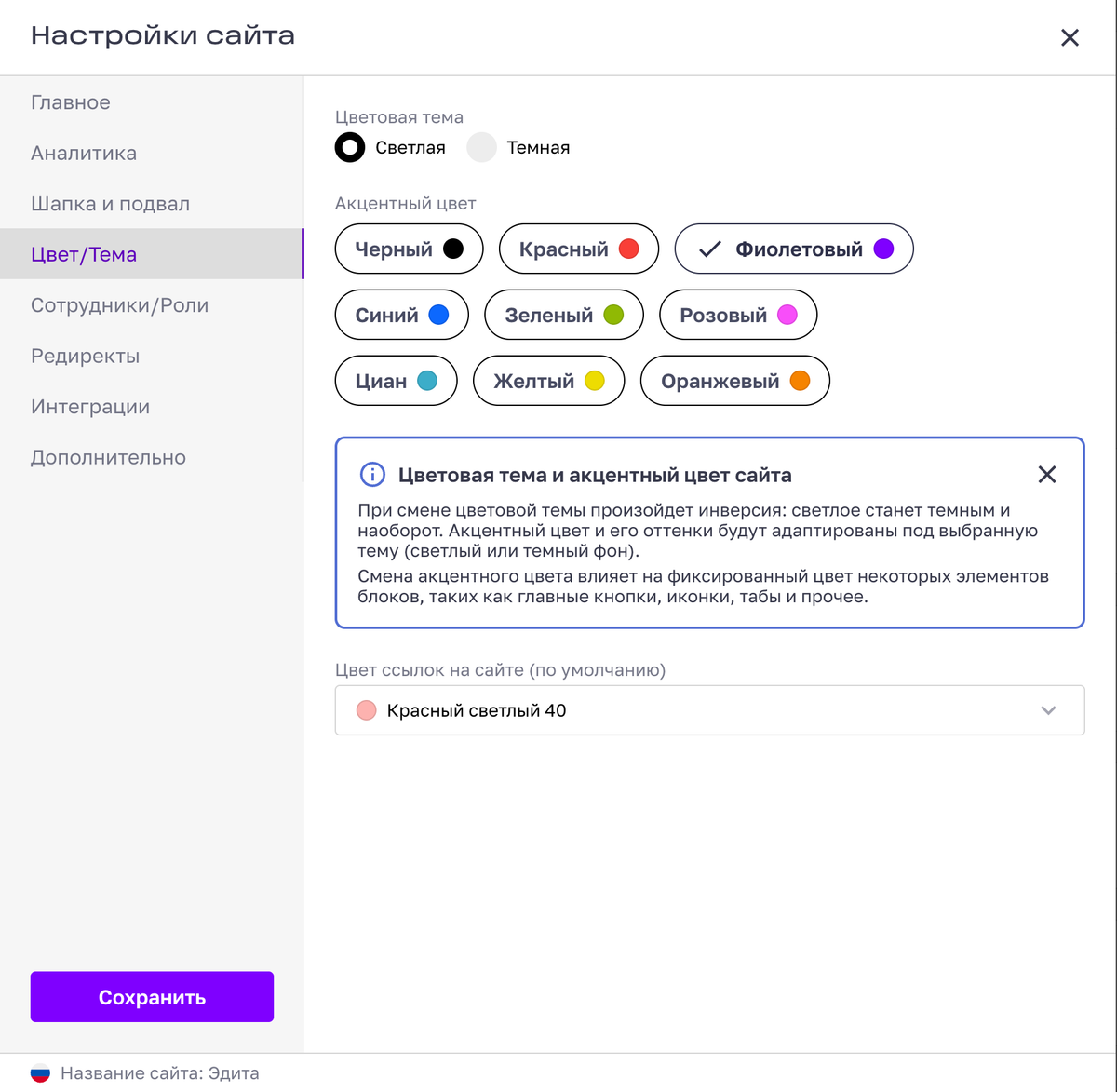1117x1092 pixels.
Task: Close the Настройки сайта dialog
Action: (x=1070, y=37)
